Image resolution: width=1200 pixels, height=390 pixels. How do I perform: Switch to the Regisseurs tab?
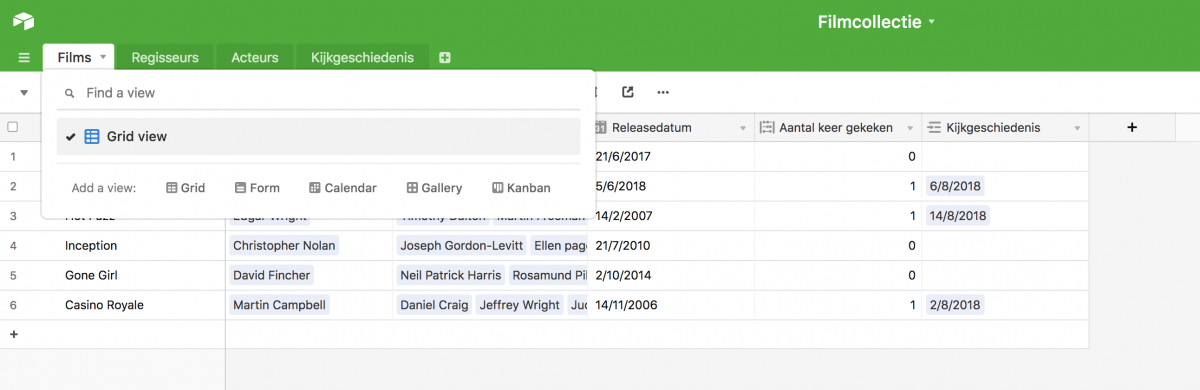tap(165, 58)
